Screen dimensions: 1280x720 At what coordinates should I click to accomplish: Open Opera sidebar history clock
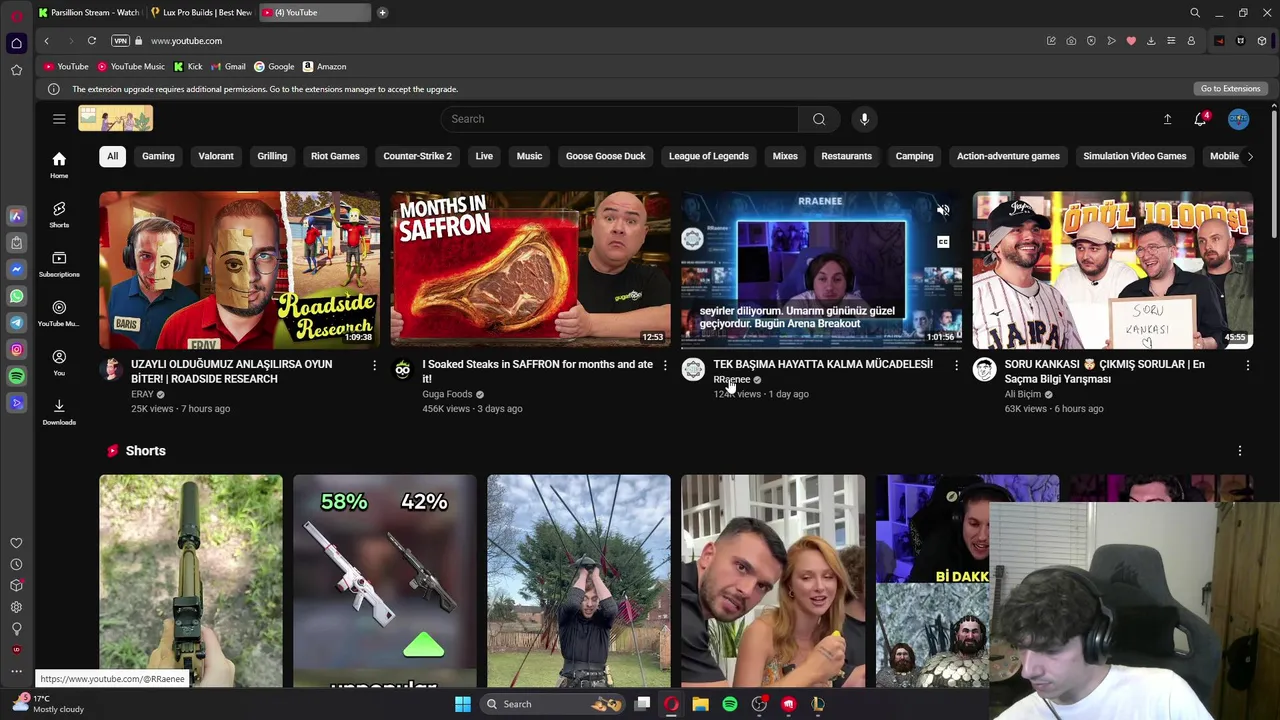[16, 564]
